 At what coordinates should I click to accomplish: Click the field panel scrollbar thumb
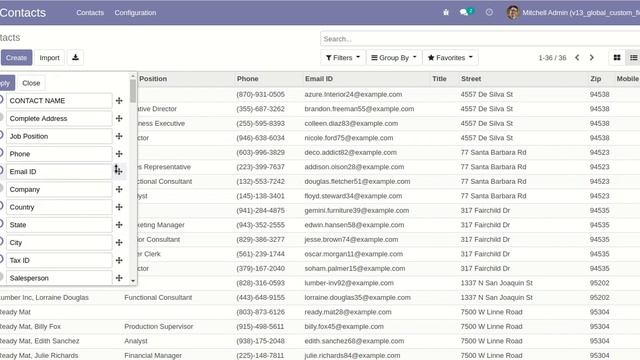[x=133, y=91]
